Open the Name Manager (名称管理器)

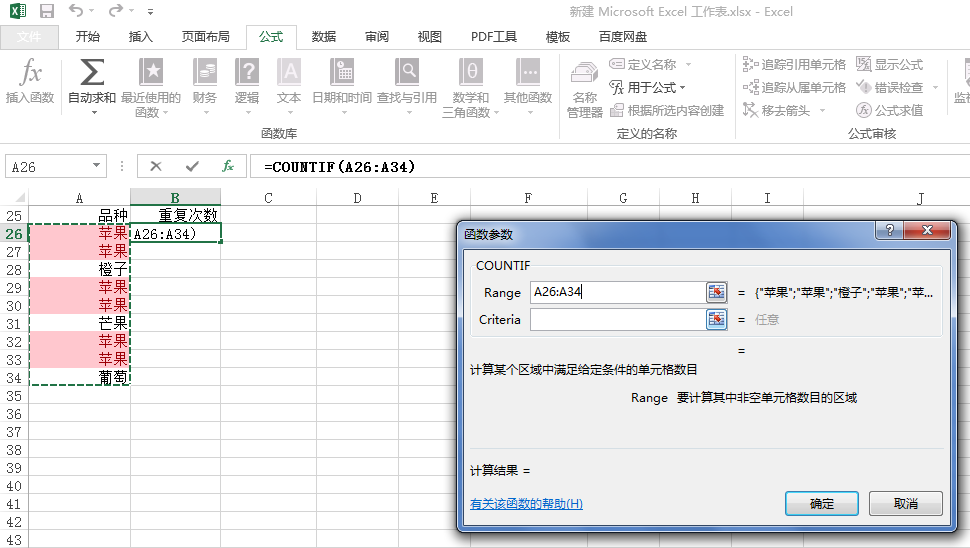coord(585,89)
